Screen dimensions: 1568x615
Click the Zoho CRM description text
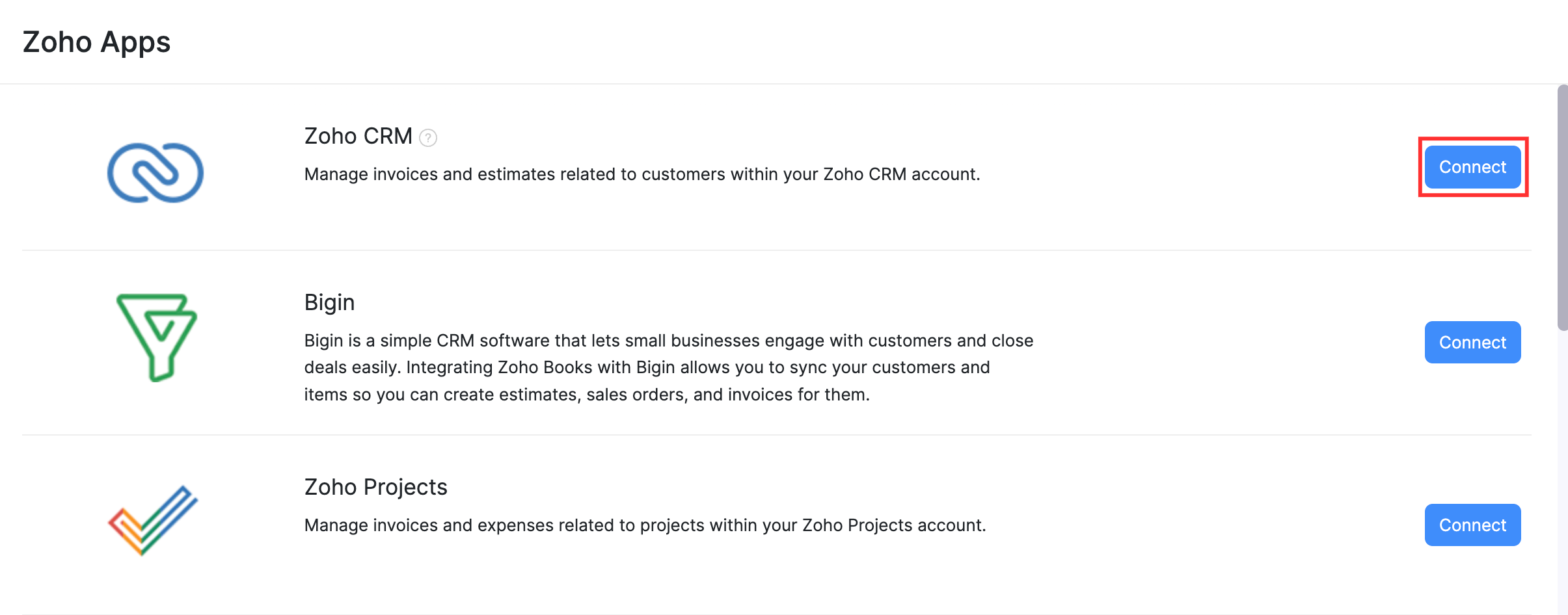pos(642,174)
